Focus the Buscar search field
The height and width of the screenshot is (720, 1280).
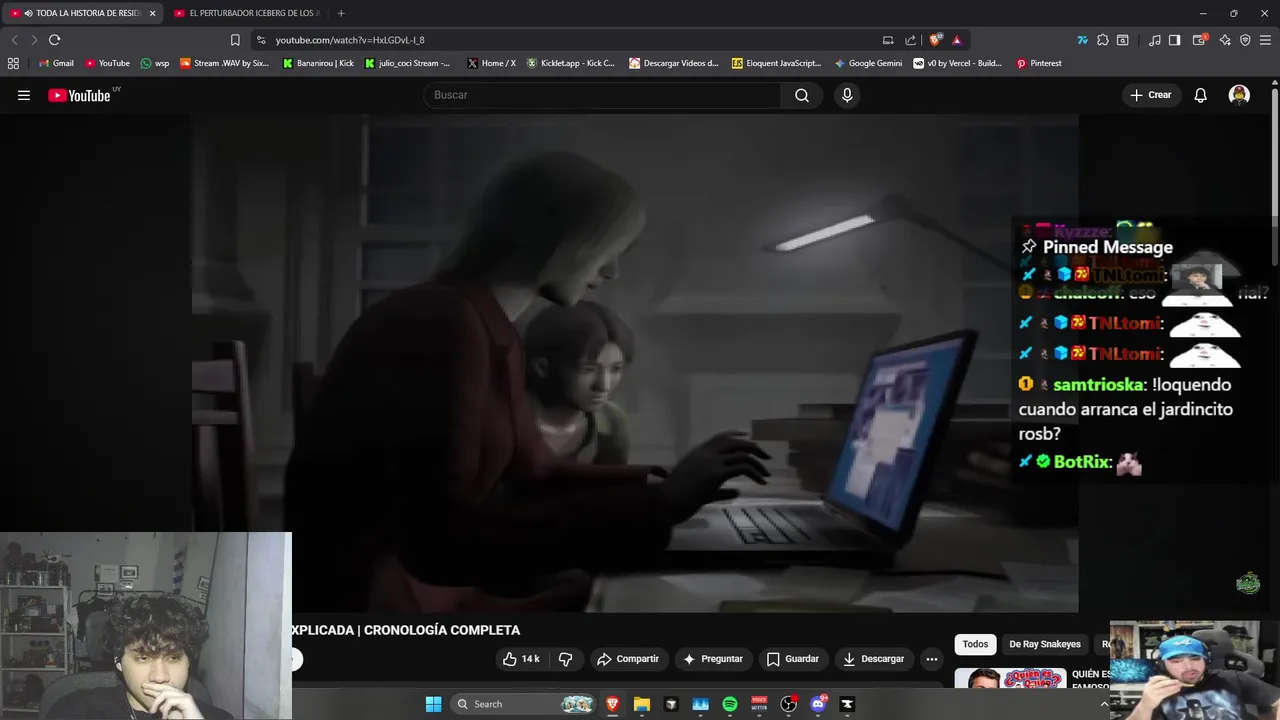pyautogui.click(x=602, y=95)
